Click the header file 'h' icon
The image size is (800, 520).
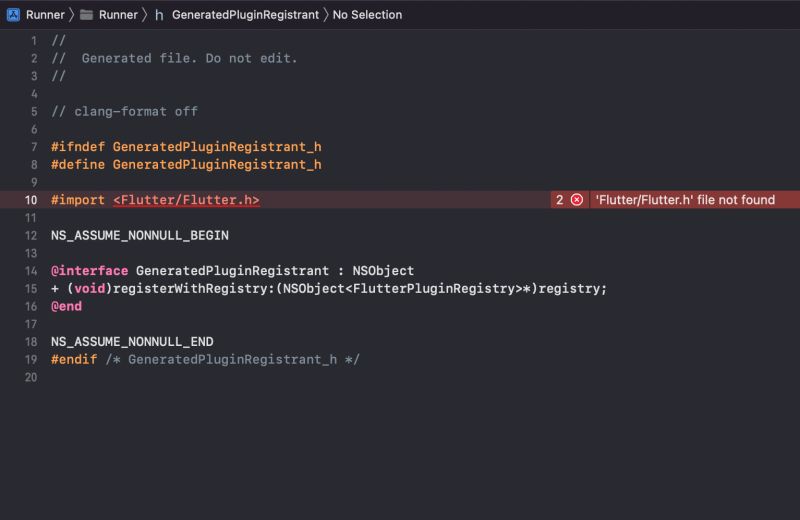point(159,15)
